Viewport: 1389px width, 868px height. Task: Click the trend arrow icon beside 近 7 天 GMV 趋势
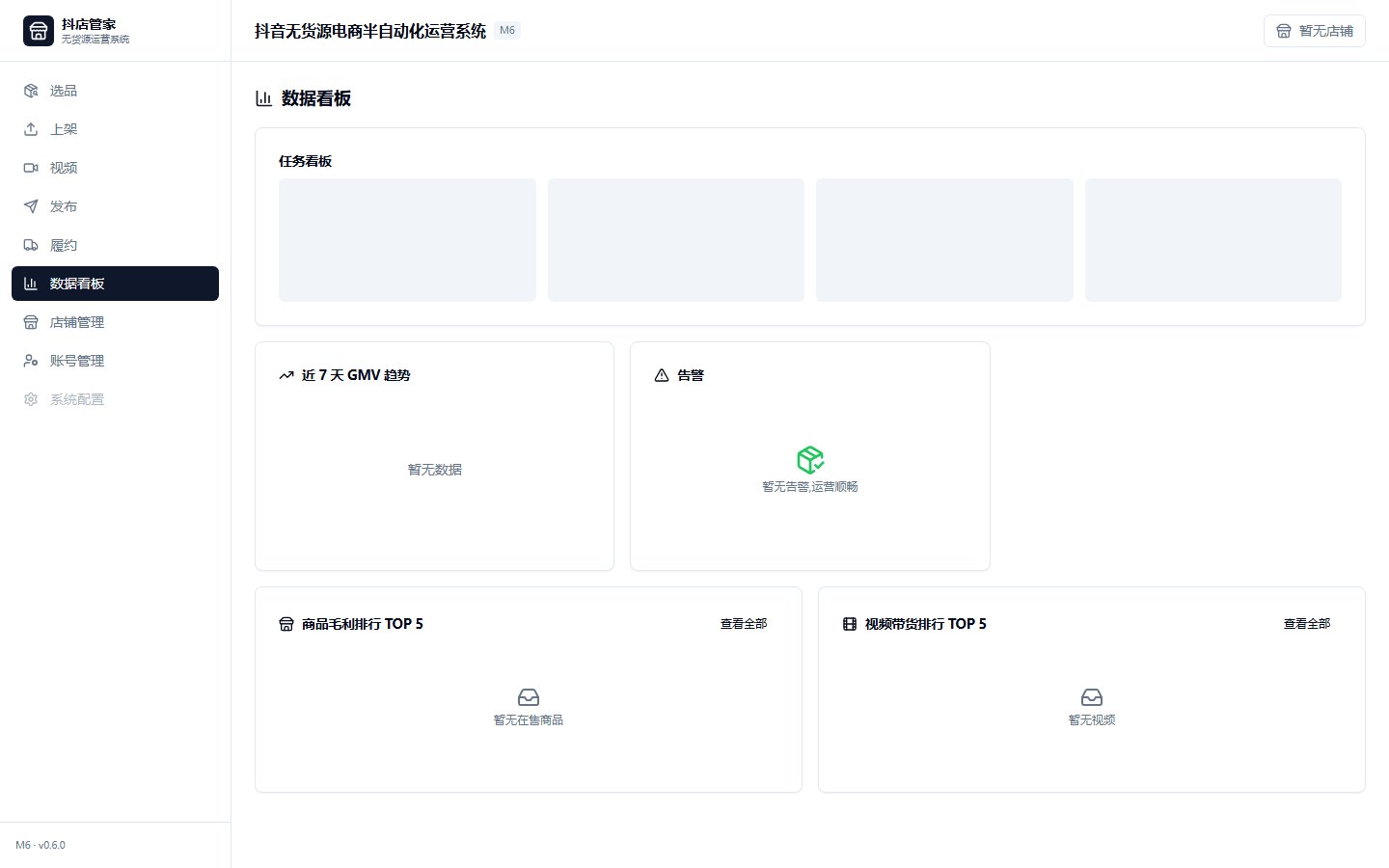point(286,375)
